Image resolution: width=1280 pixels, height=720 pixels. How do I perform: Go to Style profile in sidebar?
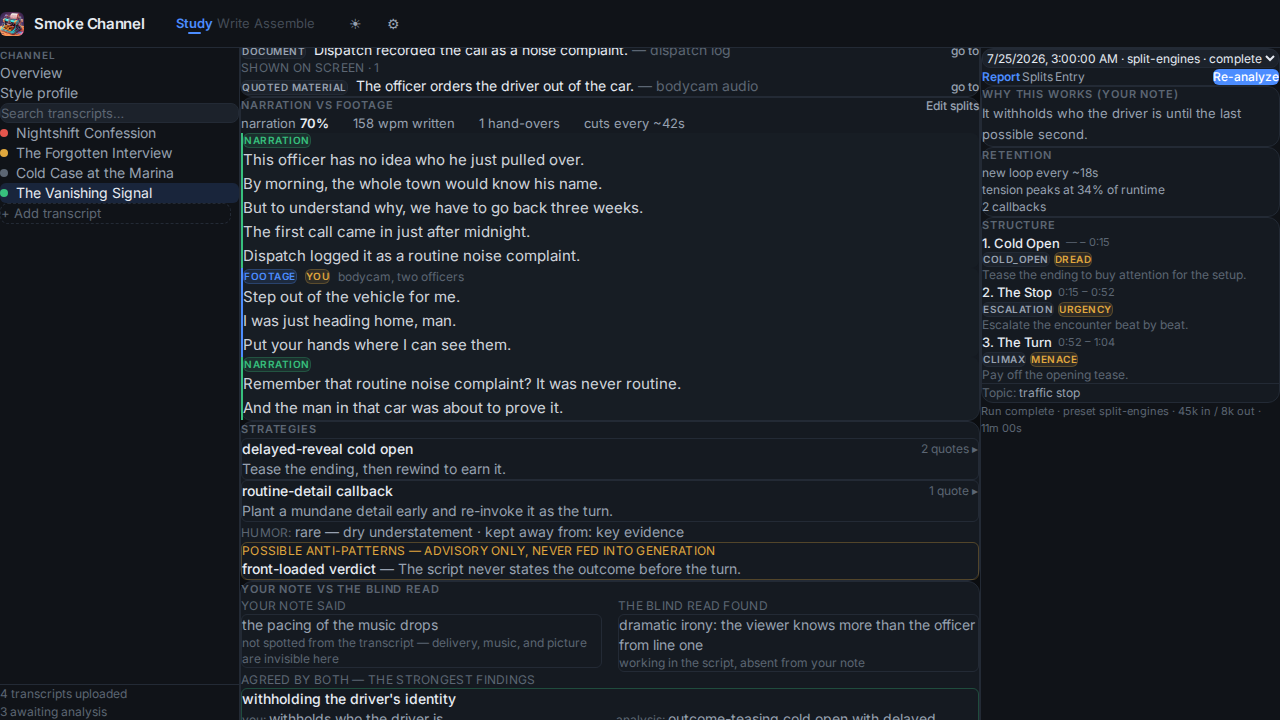(x=39, y=93)
